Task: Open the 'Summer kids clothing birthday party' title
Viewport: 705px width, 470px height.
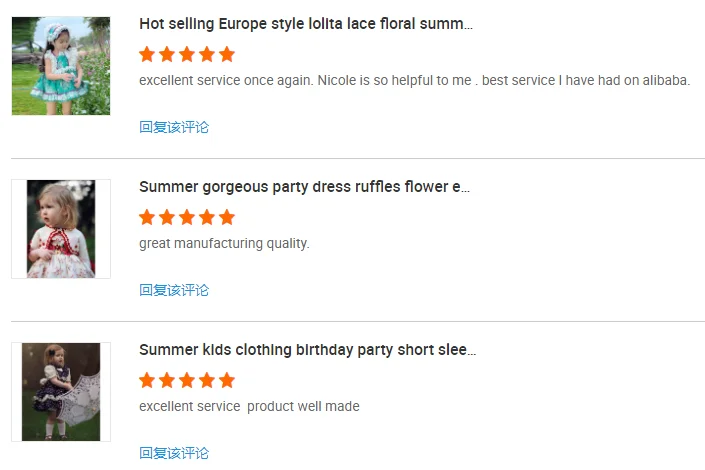Action: click(307, 350)
